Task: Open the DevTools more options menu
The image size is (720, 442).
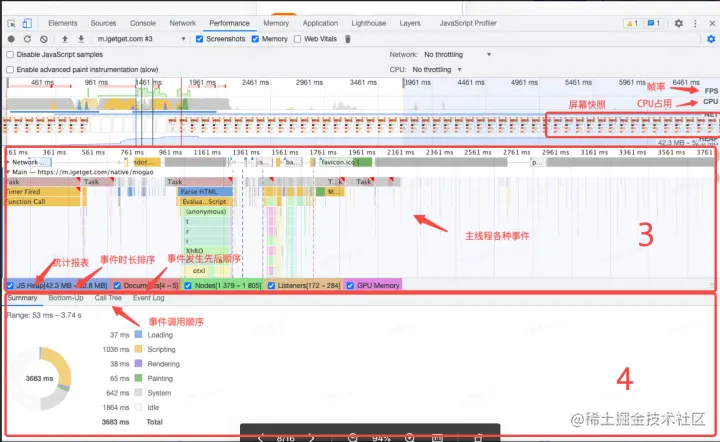Action: pyautogui.click(x=695, y=23)
